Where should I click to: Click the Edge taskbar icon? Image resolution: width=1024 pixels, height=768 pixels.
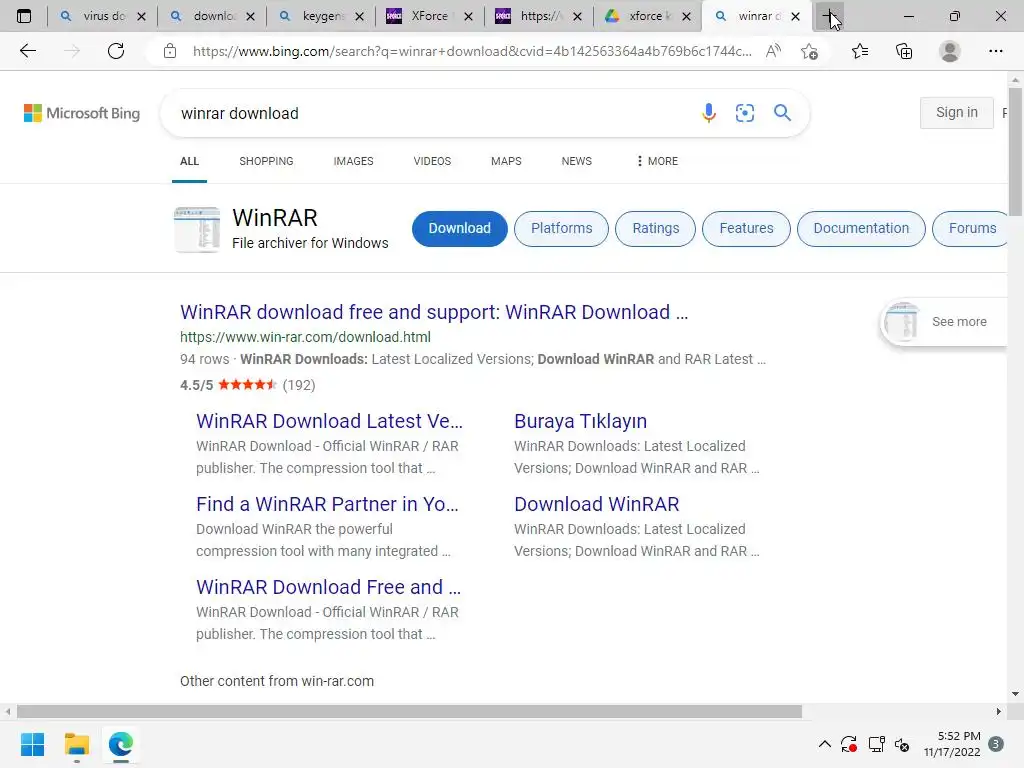(x=121, y=744)
